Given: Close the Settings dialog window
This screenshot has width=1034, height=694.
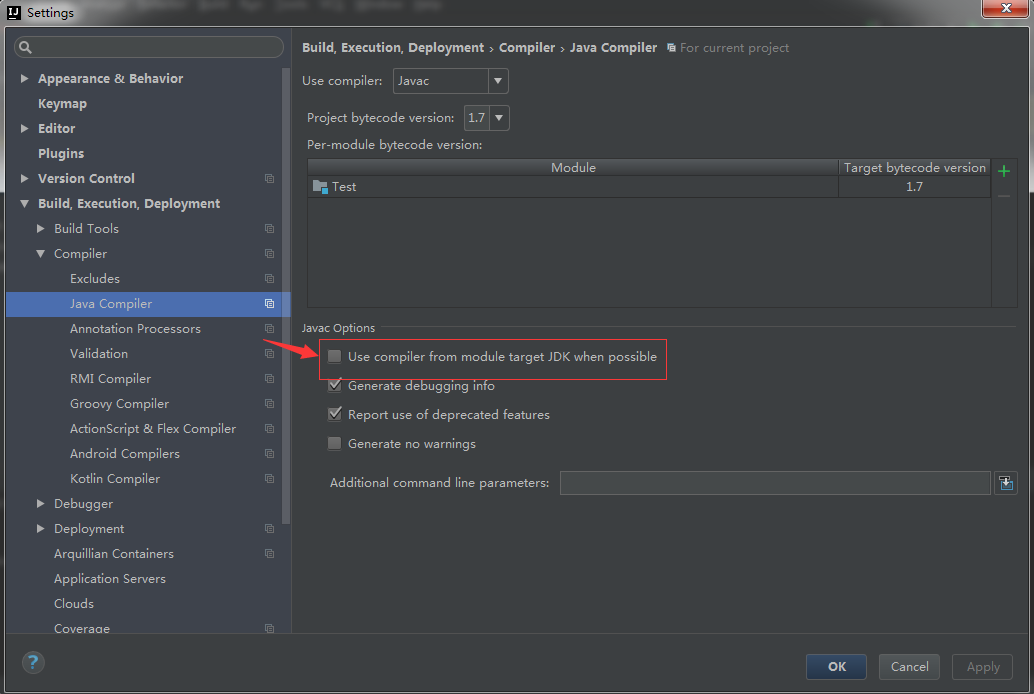Looking at the screenshot, I should tap(1005, 9).
